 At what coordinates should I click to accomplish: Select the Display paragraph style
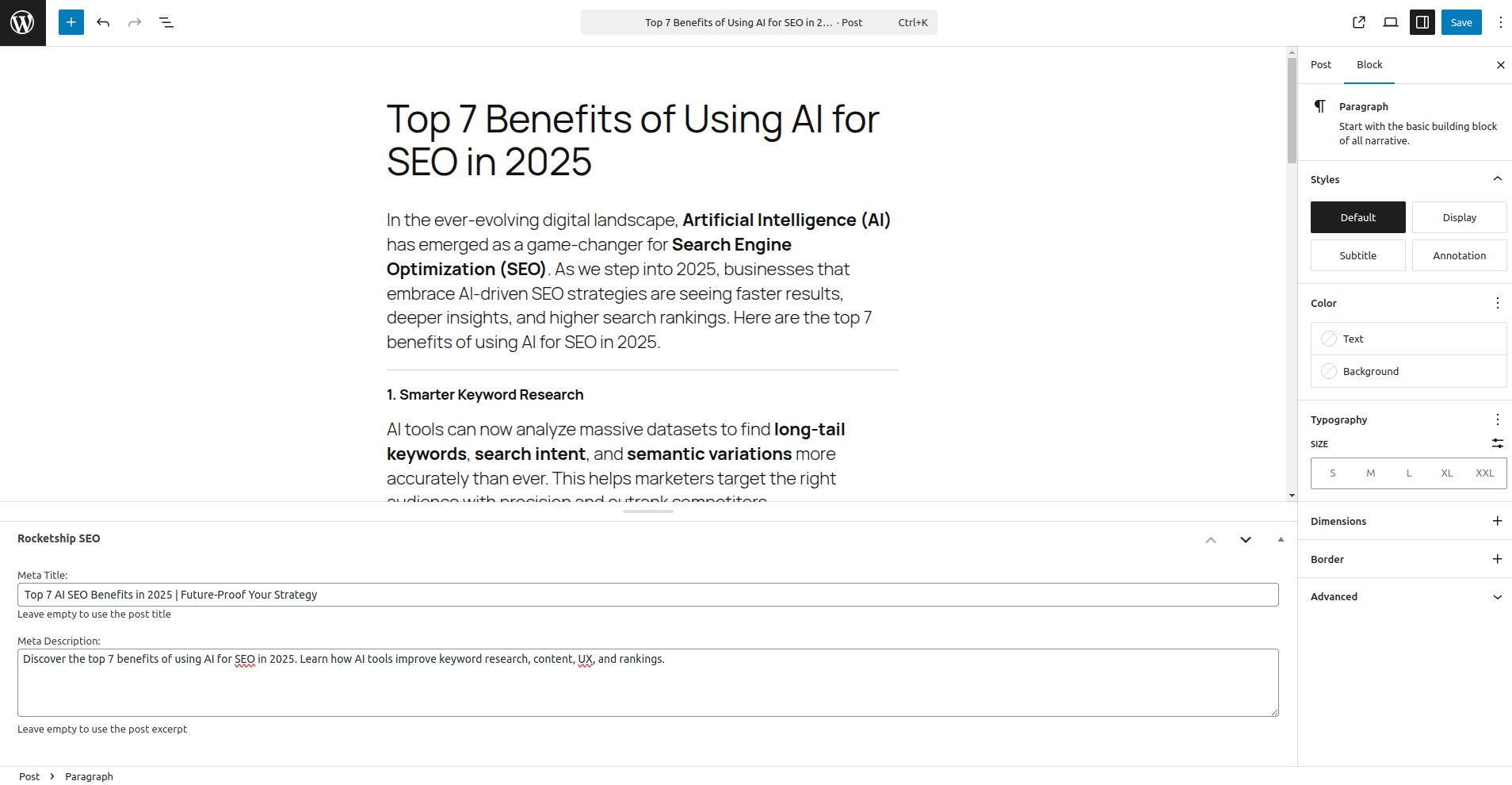1459,217
